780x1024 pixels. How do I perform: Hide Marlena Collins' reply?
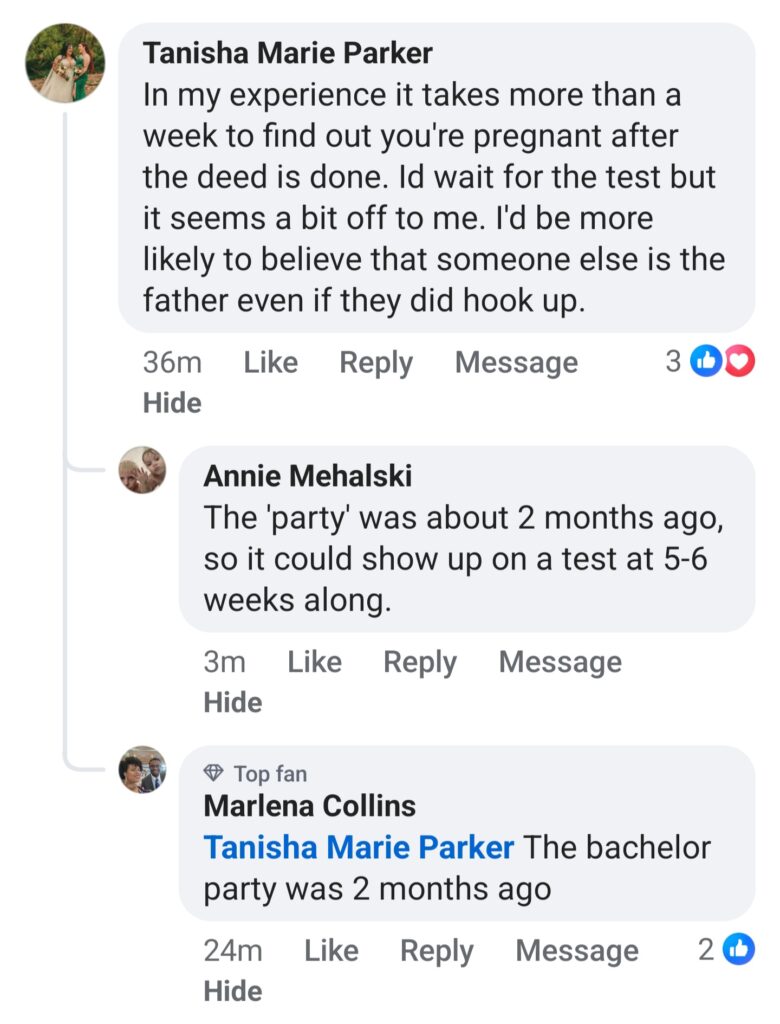(x=233, y=991)
